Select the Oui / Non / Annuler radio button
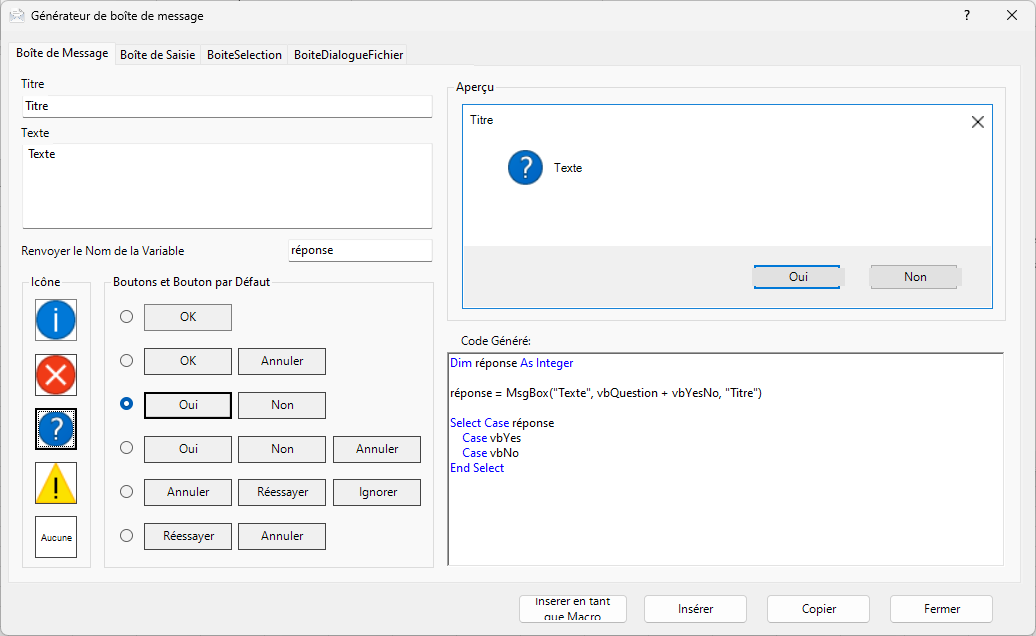This screenshot has height=636, width=1036. (126, 448)
